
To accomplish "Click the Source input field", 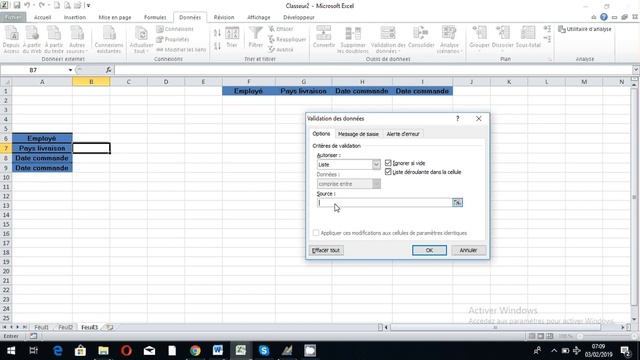I will (x=384, y=202).
